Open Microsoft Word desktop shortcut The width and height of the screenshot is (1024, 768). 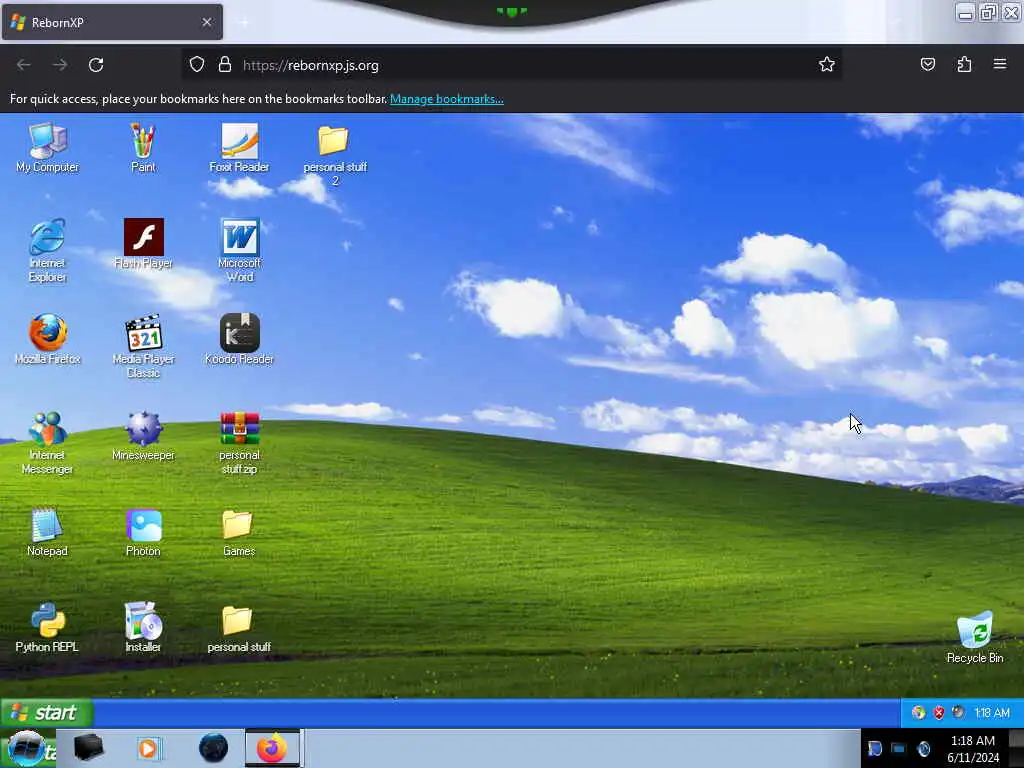click(x=239, y=251)
